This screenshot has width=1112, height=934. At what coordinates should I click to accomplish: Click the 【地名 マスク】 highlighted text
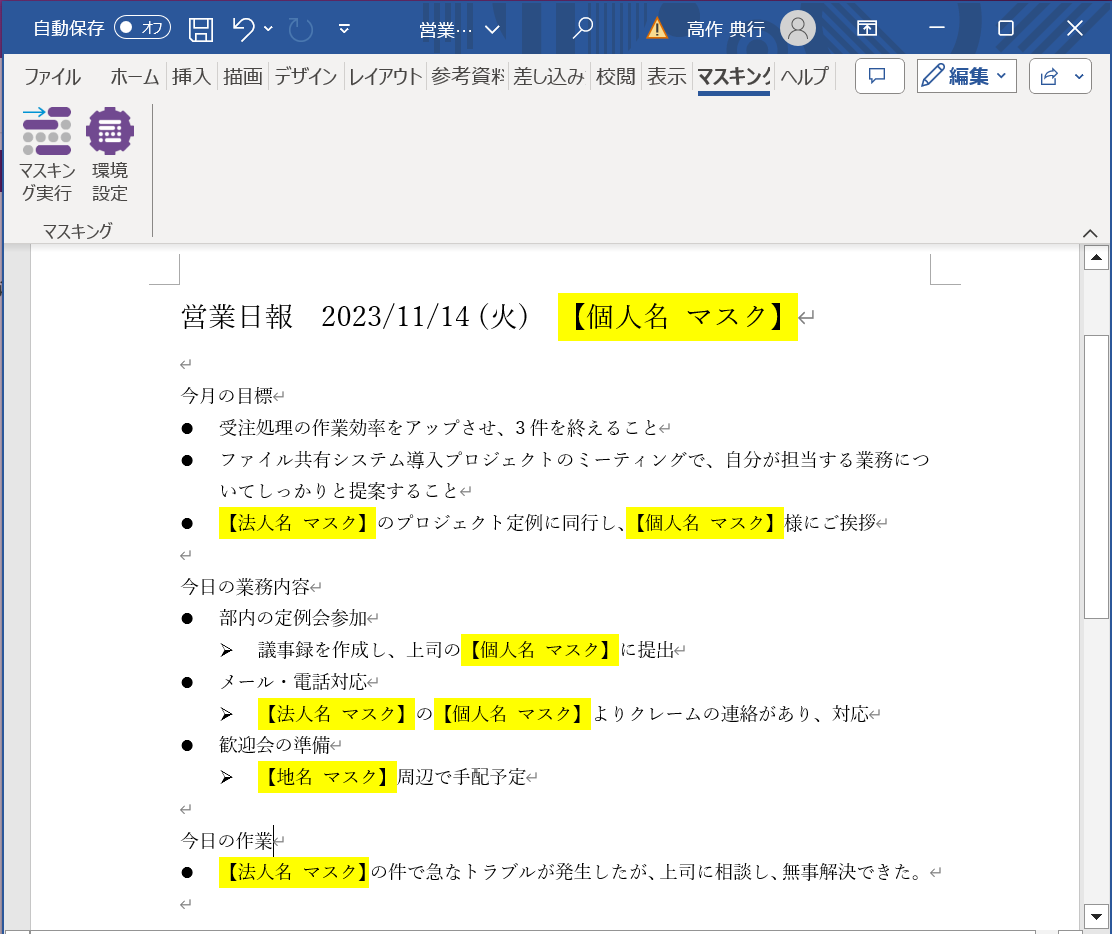click(327, 777)
